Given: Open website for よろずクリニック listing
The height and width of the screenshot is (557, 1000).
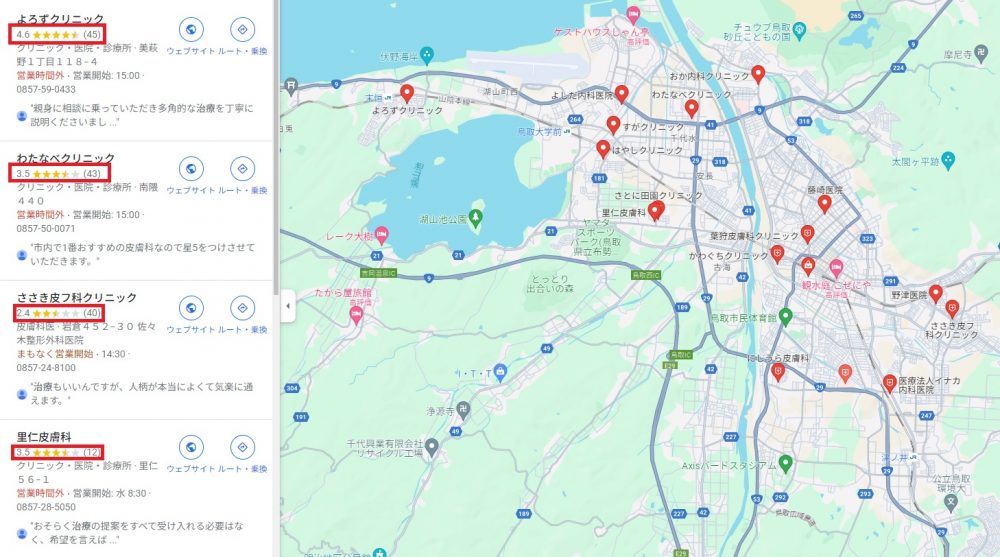Looking at the screenshot, I should 191,29.
